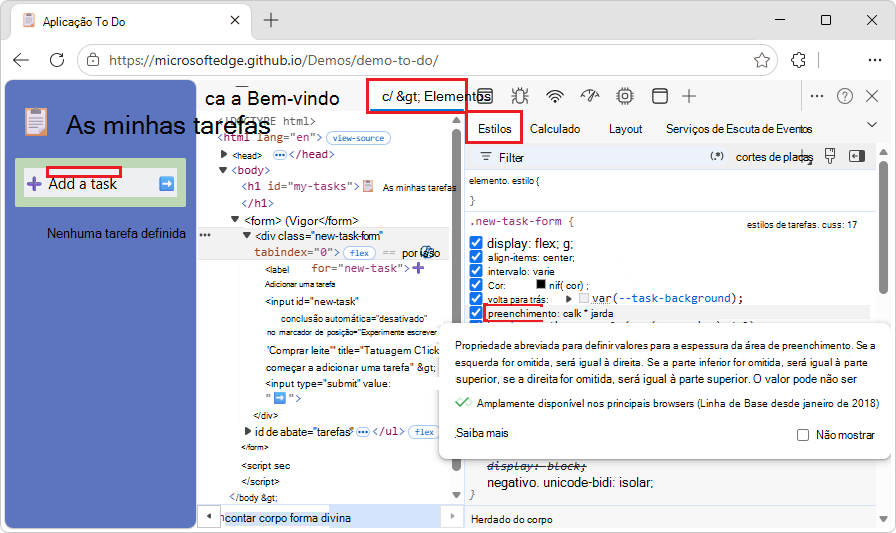Image resolution: width=896 pixels, height=533 pixels.
Task: Click the DOM tree scrollbar down arrow
Action: tap(456, 495)
